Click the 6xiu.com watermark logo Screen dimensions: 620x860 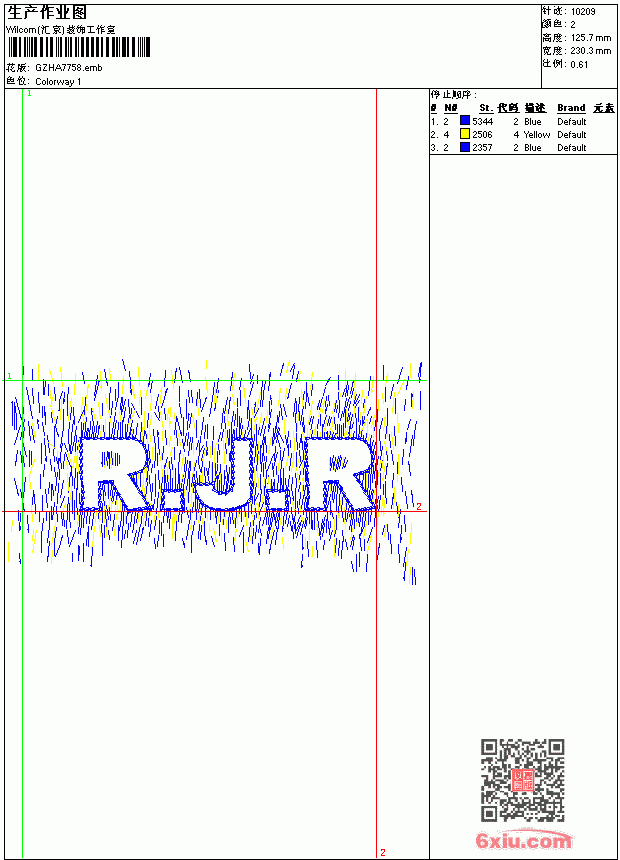pyautogui.click(x=524, y=840)
